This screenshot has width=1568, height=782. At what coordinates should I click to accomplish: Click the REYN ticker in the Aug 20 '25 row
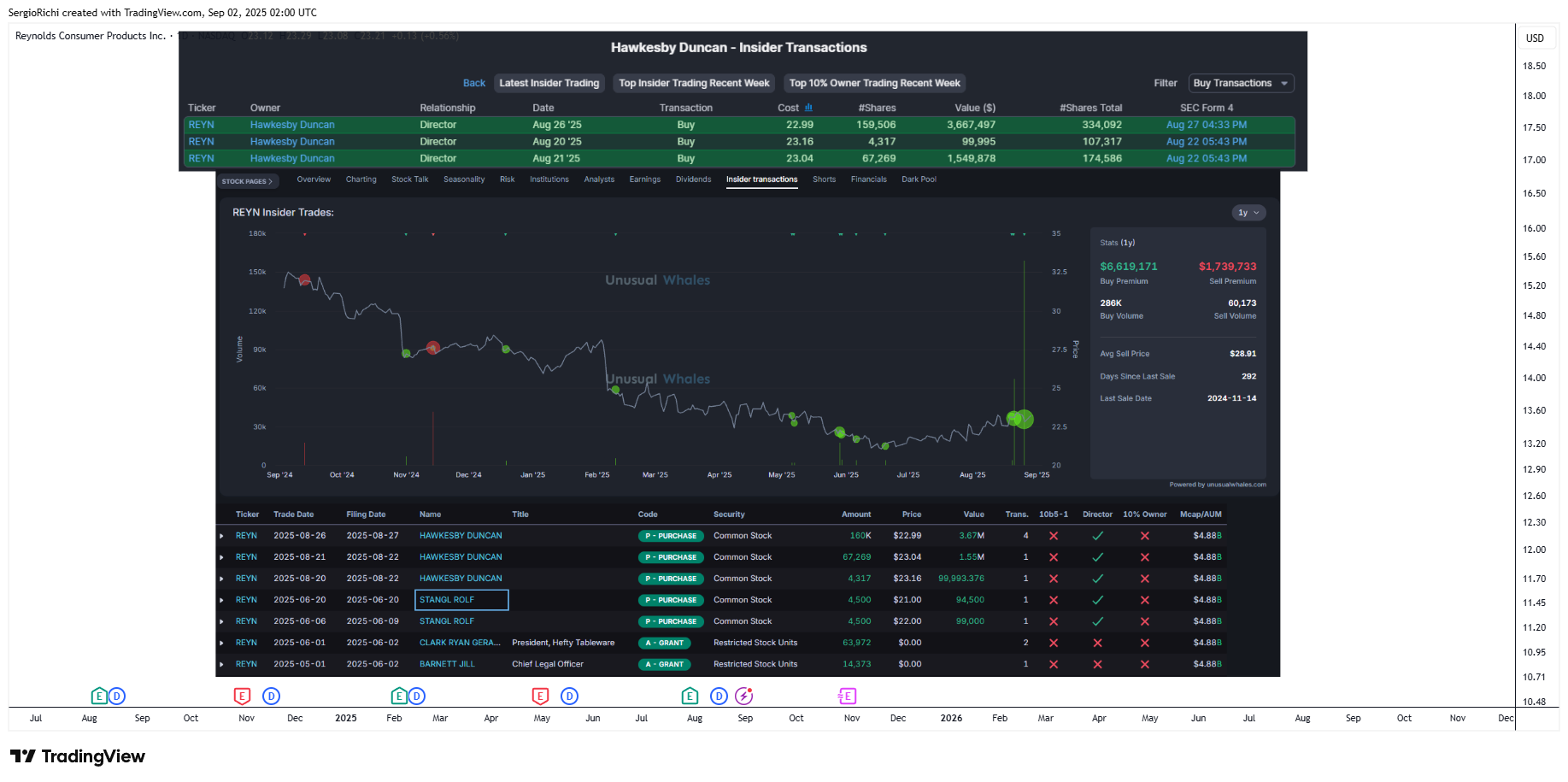click(x=202, y=142)
